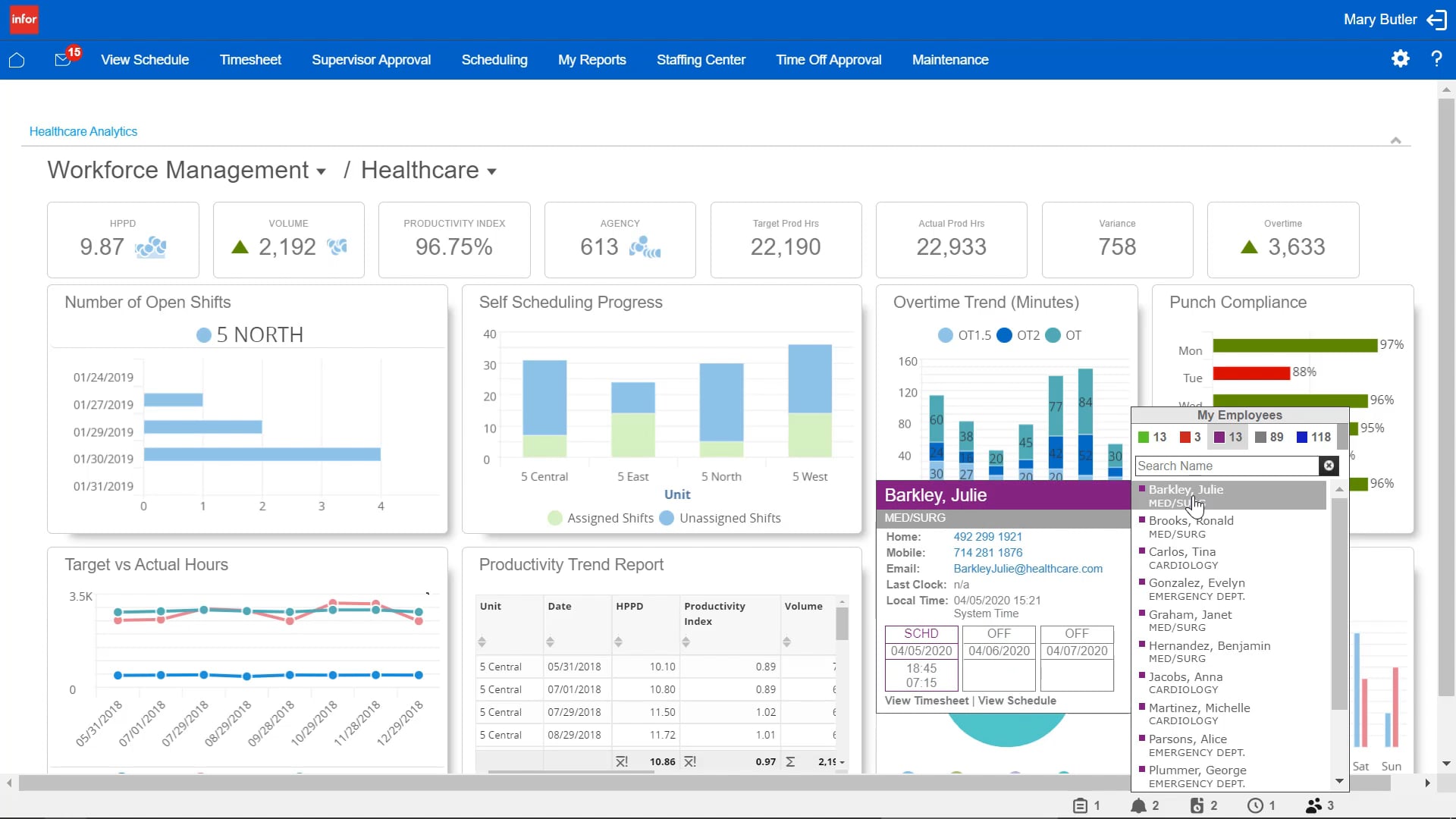Click the HPPD average icon in totals row
This screenshot has height=819, width=1456.
(x=622, y=761)
